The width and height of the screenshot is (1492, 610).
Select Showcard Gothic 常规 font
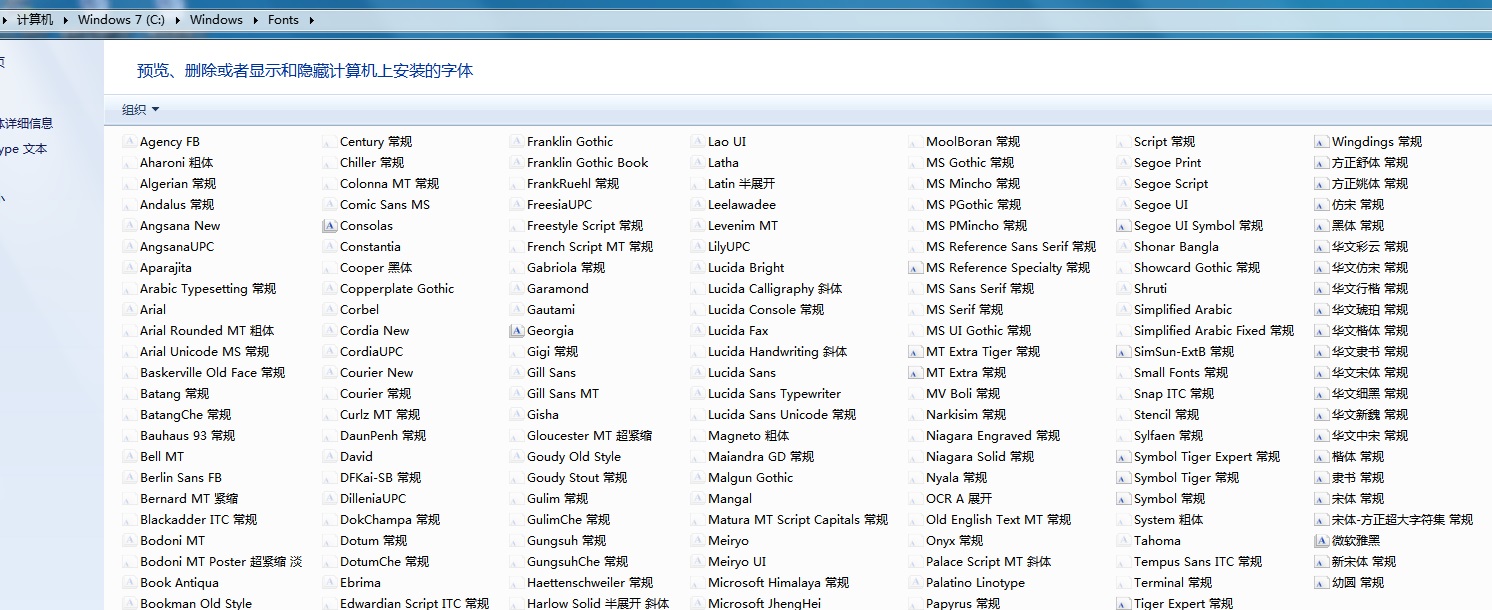[x=1197, y=268]
